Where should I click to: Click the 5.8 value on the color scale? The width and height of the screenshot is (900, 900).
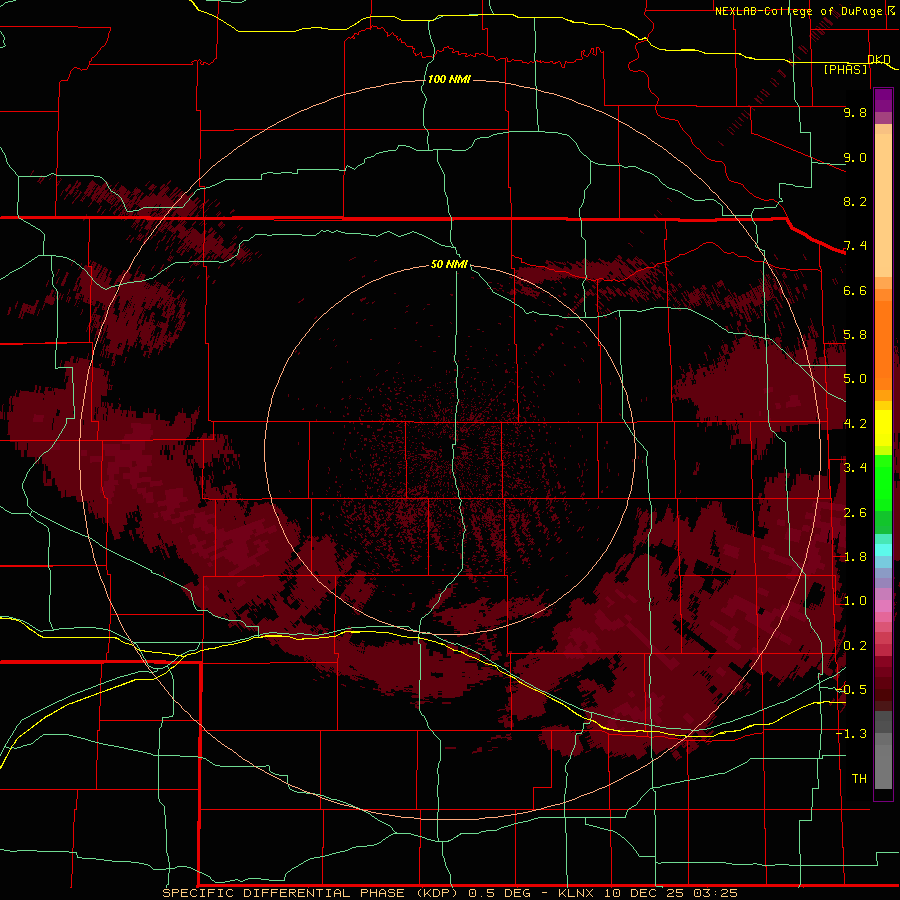pos(855,335)
